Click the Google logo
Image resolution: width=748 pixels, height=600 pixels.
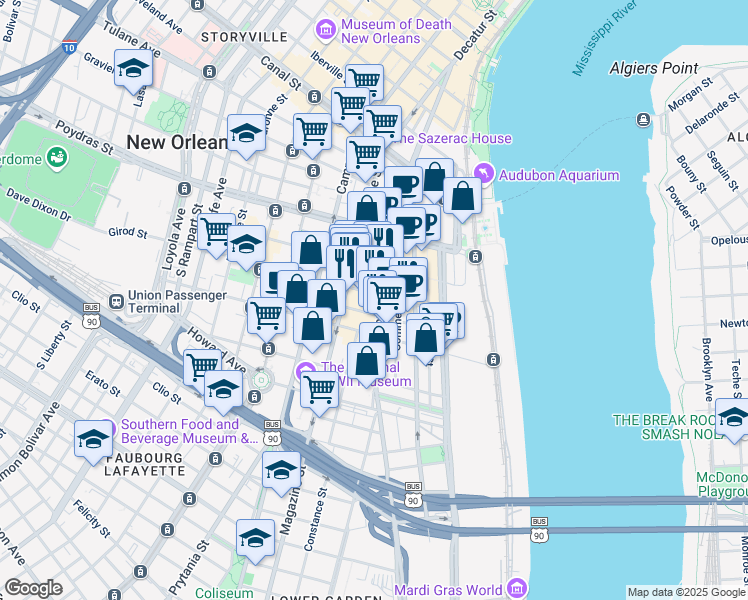[x=34, y=589]
